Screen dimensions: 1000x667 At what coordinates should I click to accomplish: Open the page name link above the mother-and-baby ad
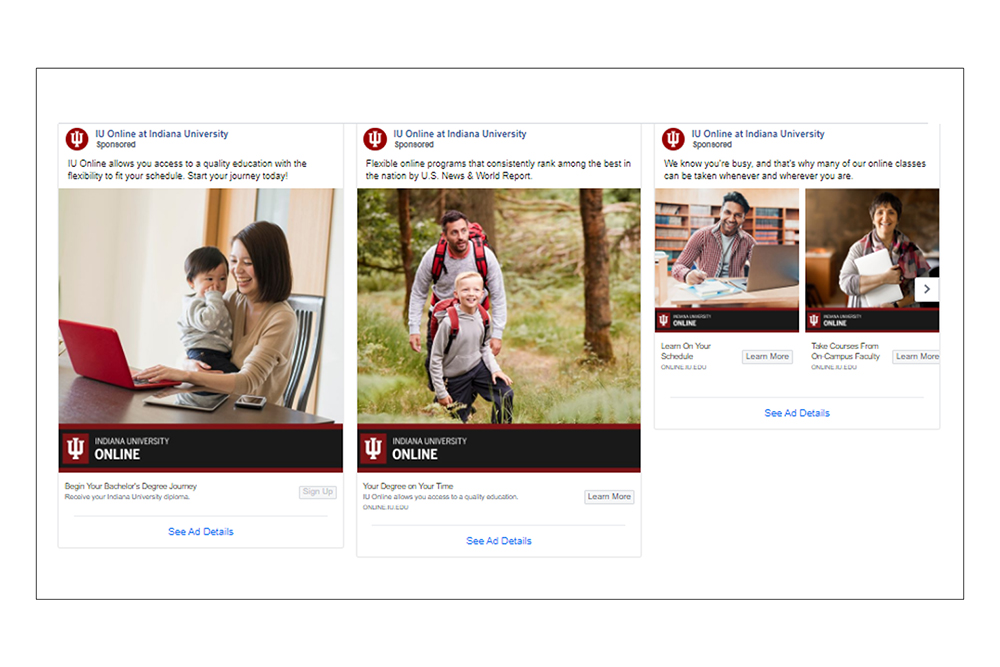click(162, 134)
